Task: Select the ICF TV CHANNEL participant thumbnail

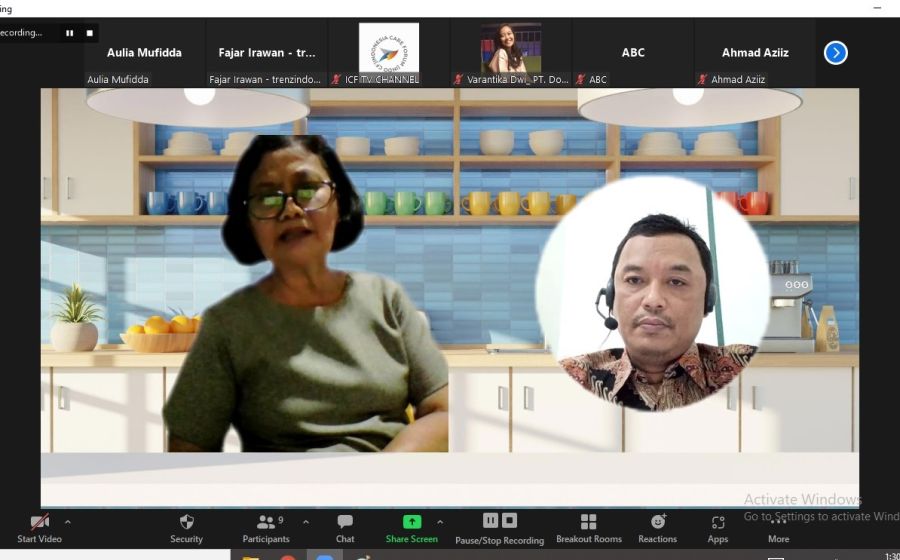Action: [389, 53]
